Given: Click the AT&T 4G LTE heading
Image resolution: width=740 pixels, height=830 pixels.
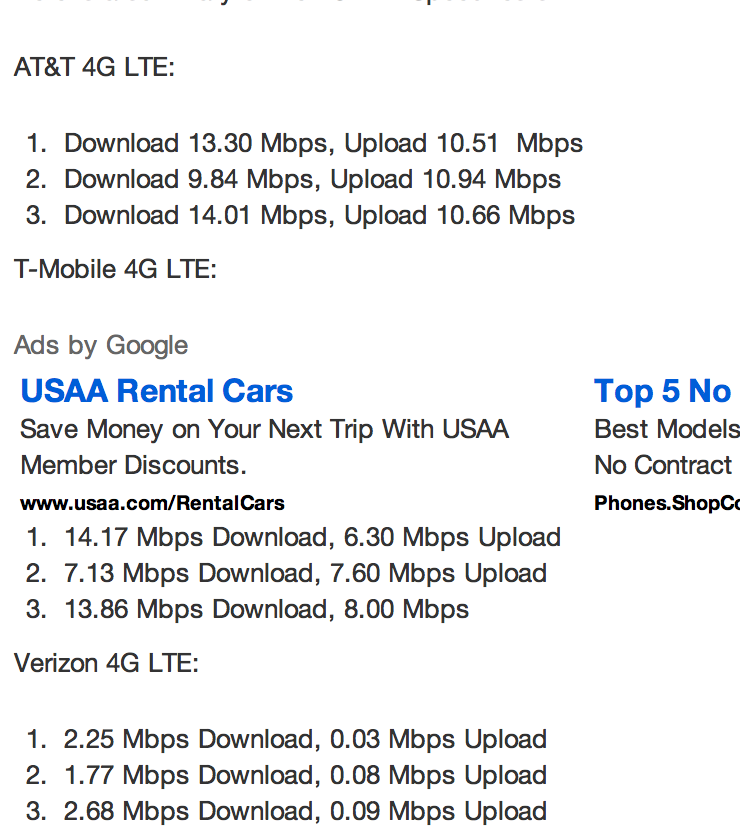Looking at the screenshot, I should pos(94,67).
